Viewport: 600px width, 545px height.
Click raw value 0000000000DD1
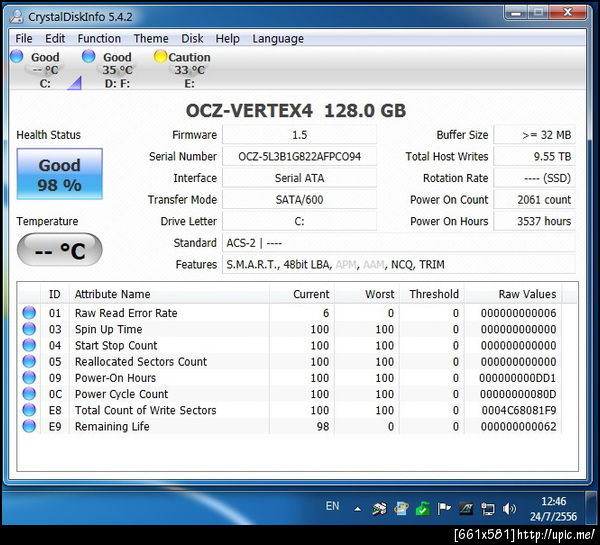tap(517, 378)
